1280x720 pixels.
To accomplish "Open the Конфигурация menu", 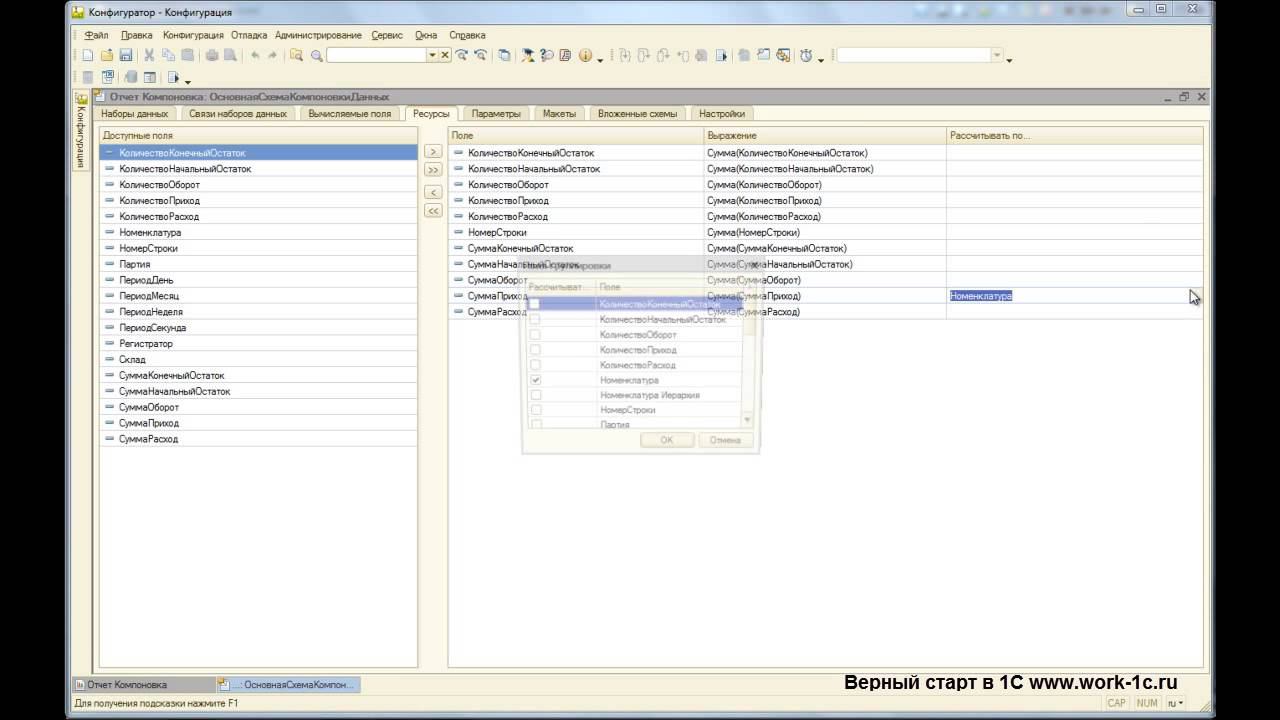I will 193,35.
